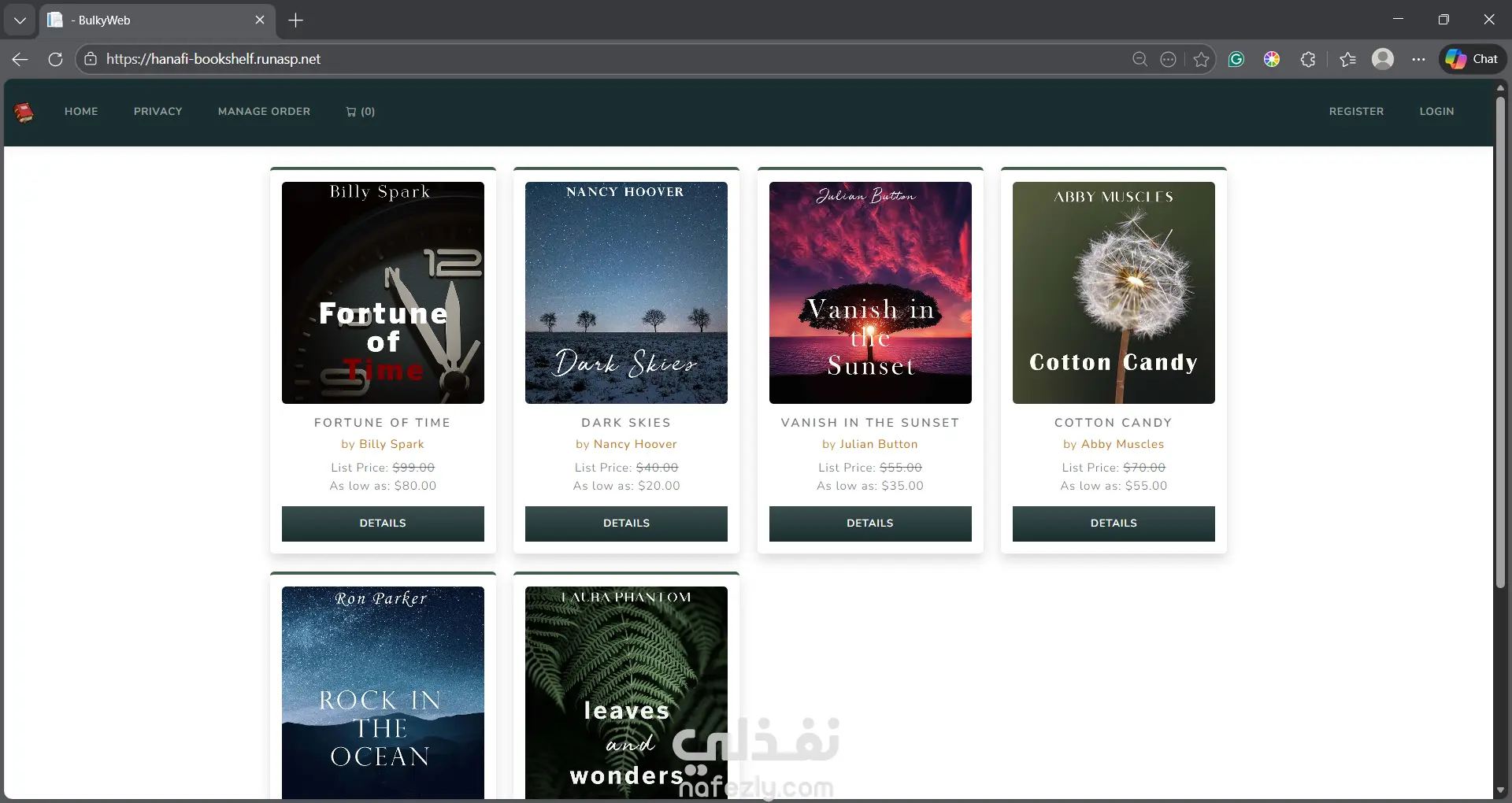Click the 'List Price: $99.00' text
Viewport: 1512px width, 803px height.
click(383, 468)
